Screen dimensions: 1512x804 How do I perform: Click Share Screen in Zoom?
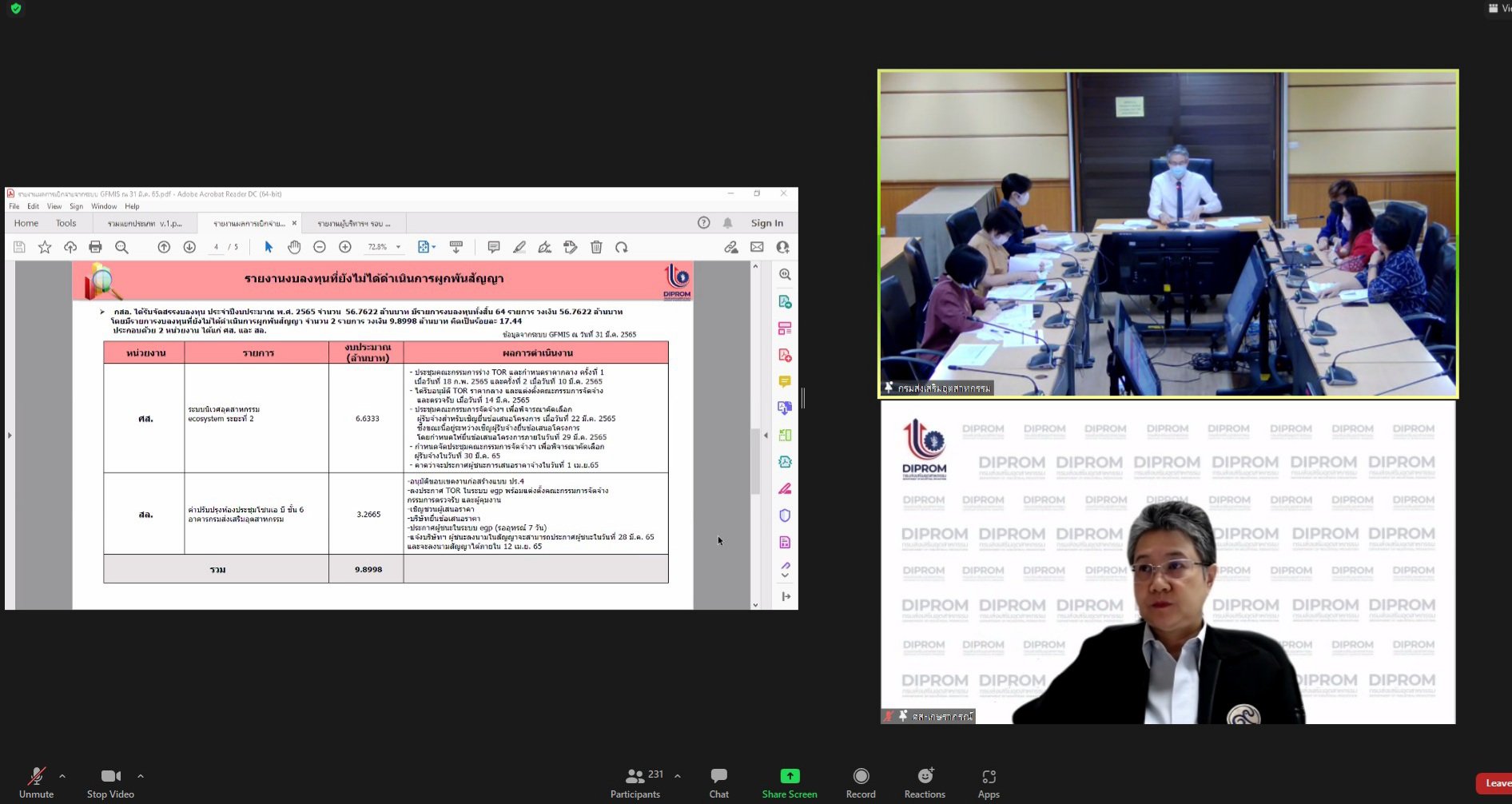(x=790, y=782)
